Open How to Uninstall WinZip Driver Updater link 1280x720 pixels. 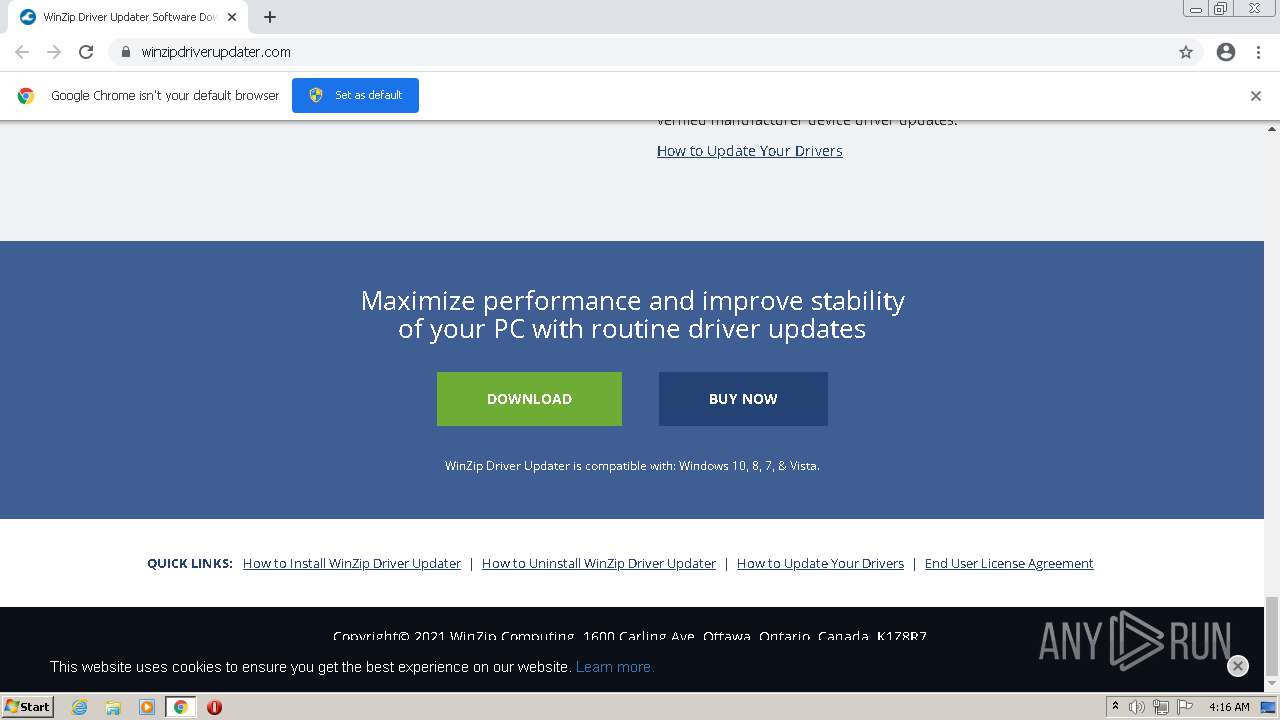(x=599, y=564)
